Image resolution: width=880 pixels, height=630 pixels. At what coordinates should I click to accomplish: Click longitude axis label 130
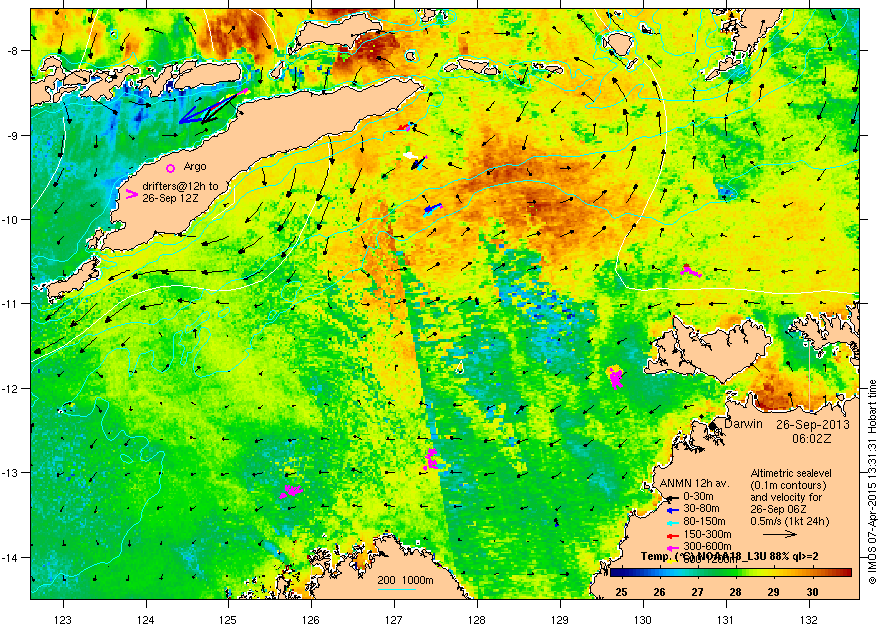tap(643, 620)
